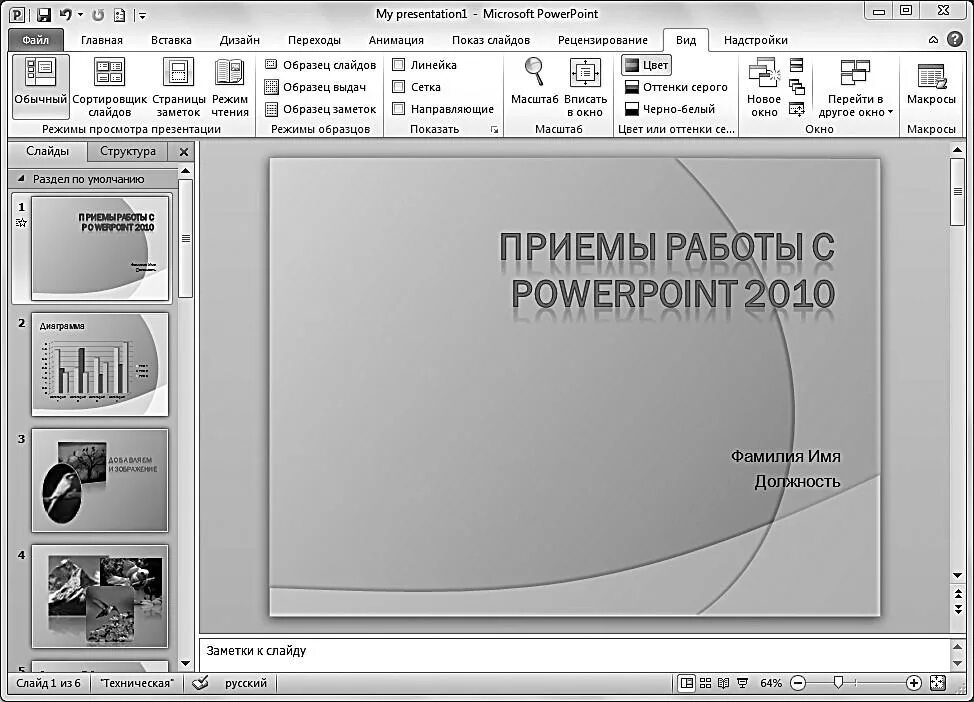This screenshot has width=974, height=702.
Task: Open the Файл tab
Action: coord(36,40)
